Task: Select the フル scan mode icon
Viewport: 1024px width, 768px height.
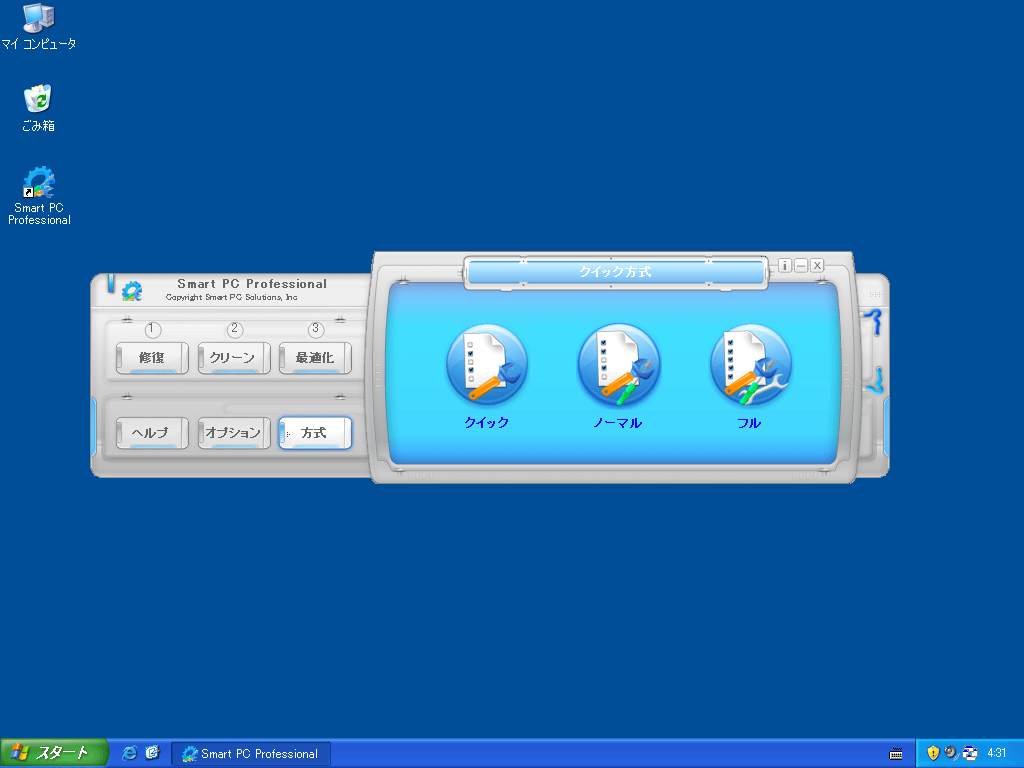Action: click(750, 365)
